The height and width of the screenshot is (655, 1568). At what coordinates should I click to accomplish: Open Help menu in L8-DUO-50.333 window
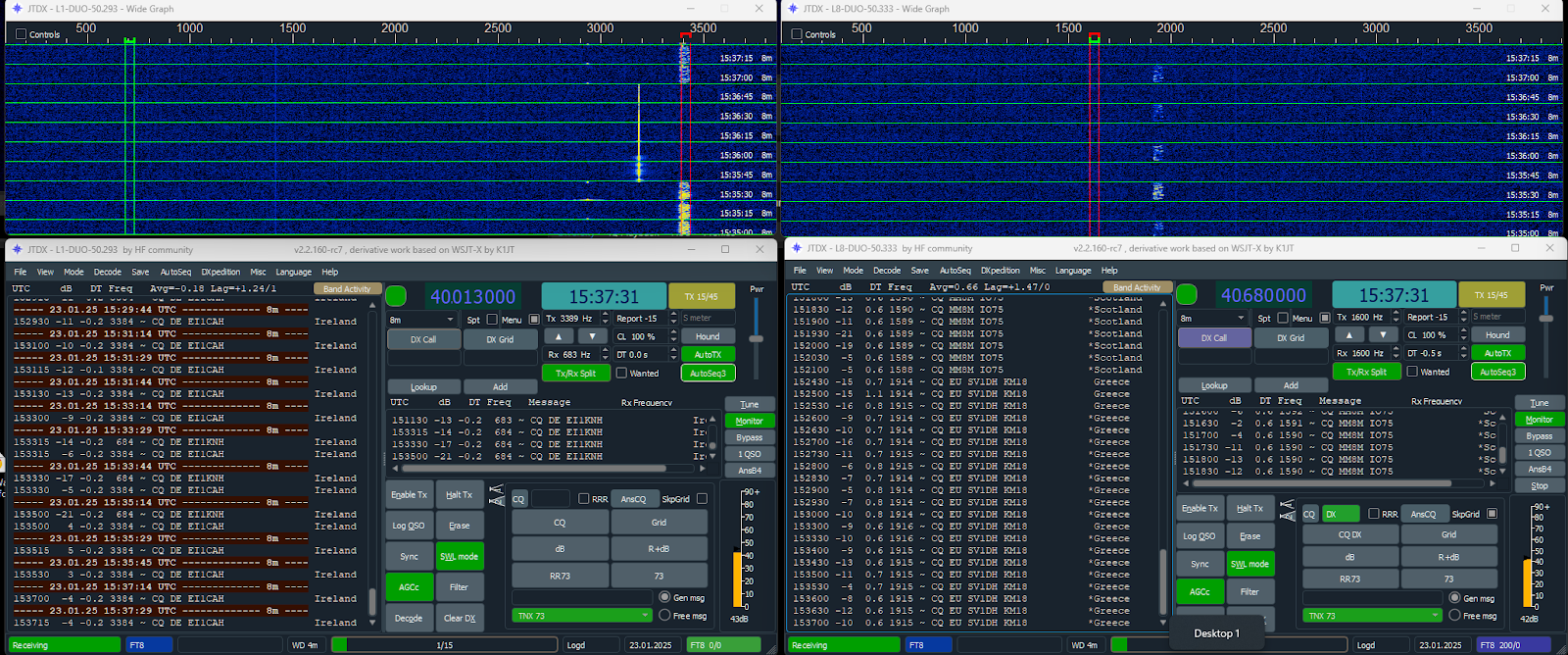(x=1109, y=271)
